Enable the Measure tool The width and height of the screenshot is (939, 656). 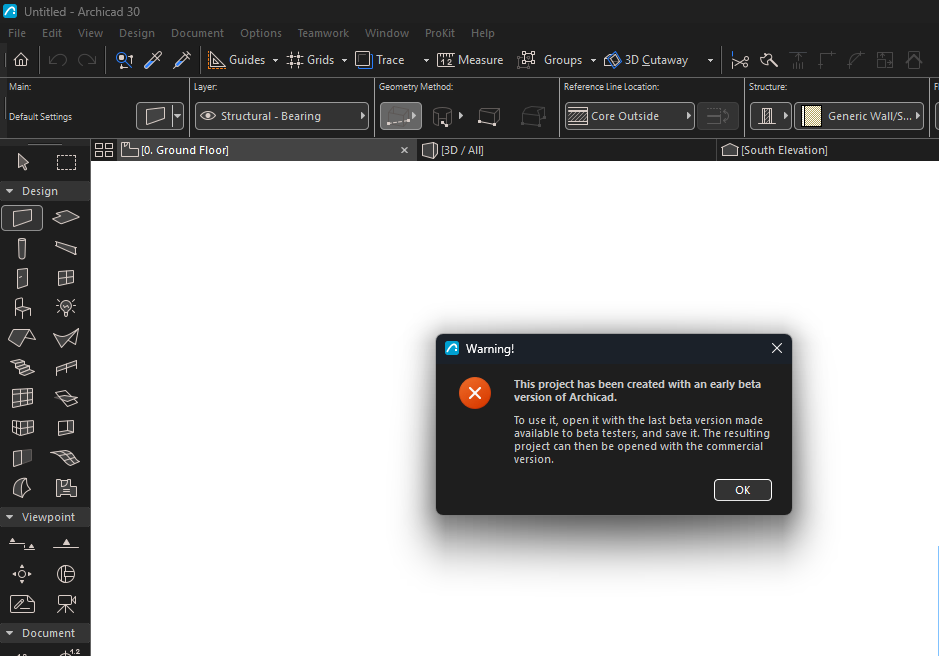pyautogui.click(x=470, y=60)
